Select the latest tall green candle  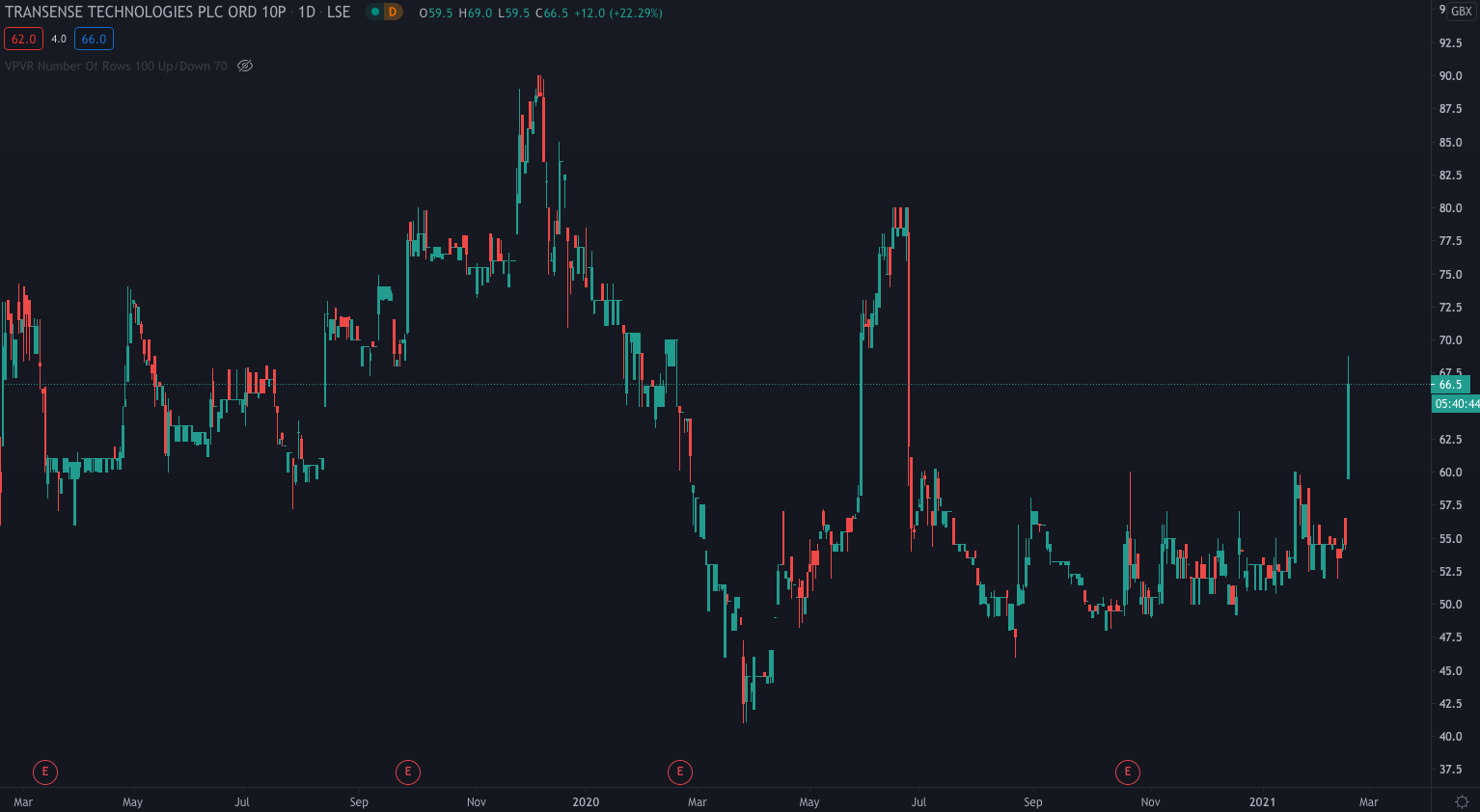click(1348, 429)
